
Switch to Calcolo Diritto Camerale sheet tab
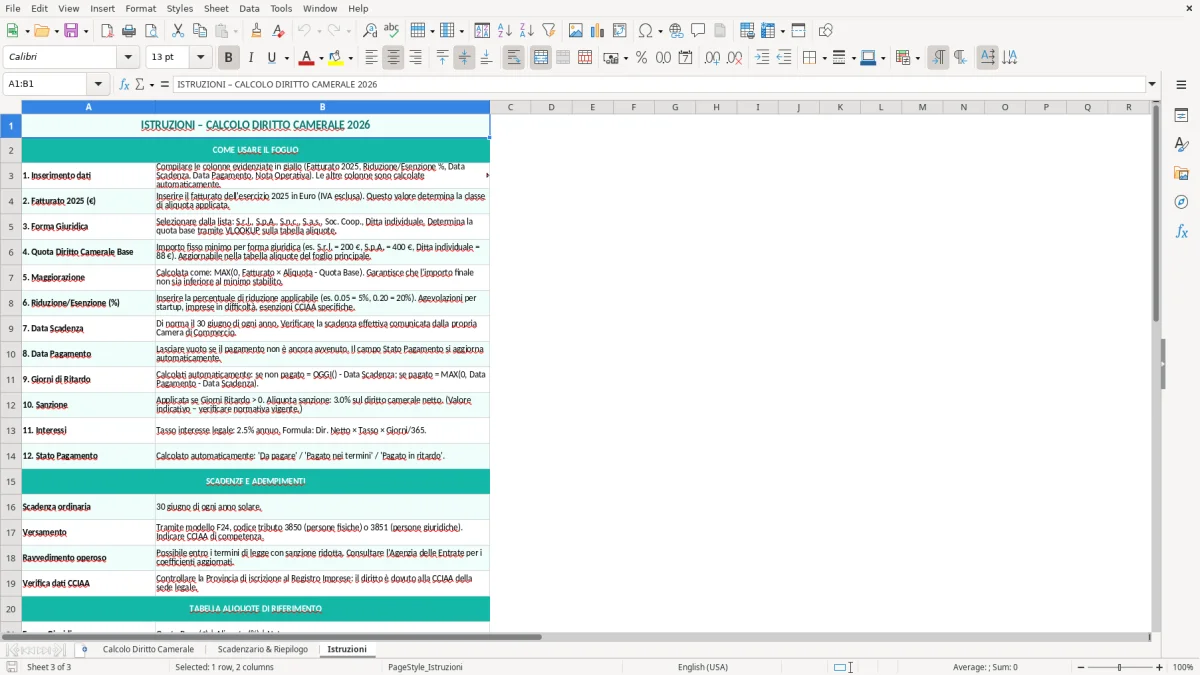[148, 649]
